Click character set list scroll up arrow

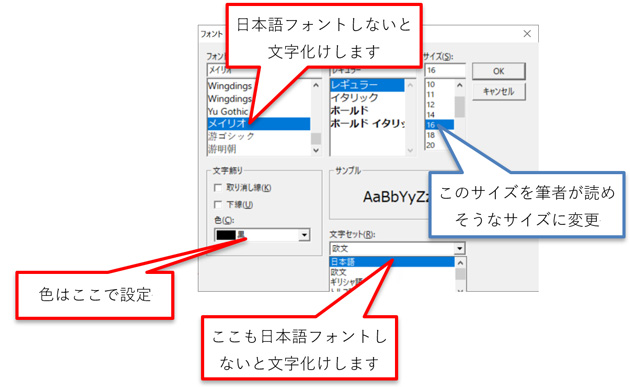point(460,262)
